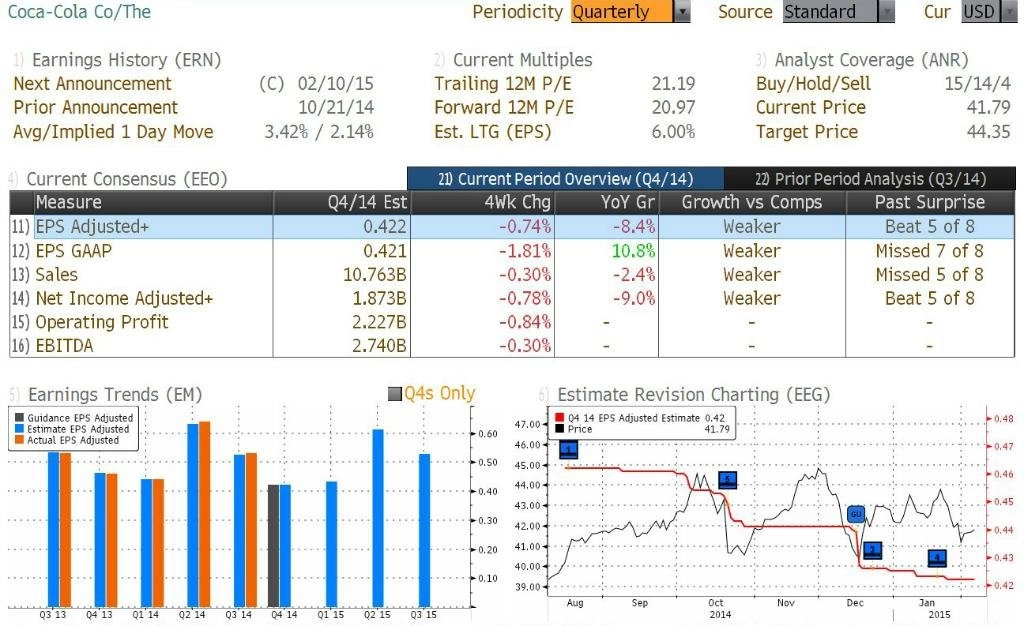Select the EBITDA row
1024x626 pixels.
pyautogui.click(x=512, y=345)
